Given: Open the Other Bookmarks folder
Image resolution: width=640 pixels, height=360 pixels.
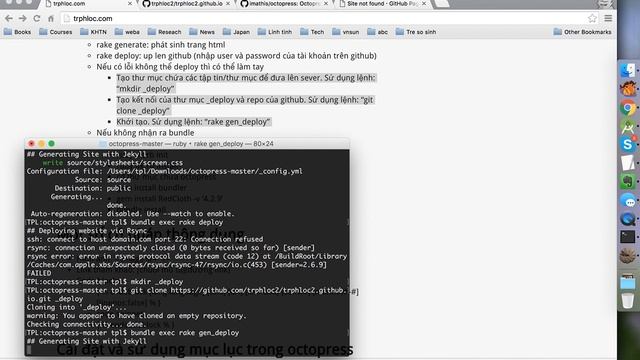Looking at the screenshot, I should [x=582, y=32].
